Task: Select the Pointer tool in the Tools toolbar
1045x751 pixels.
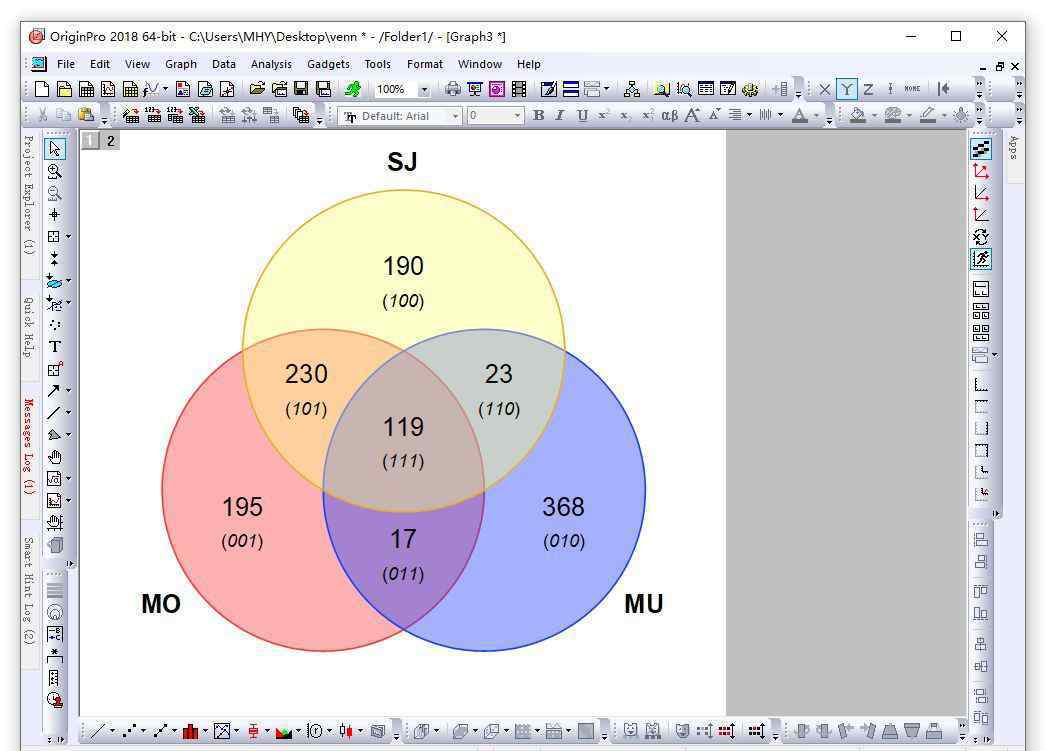Action: [55, 149]
